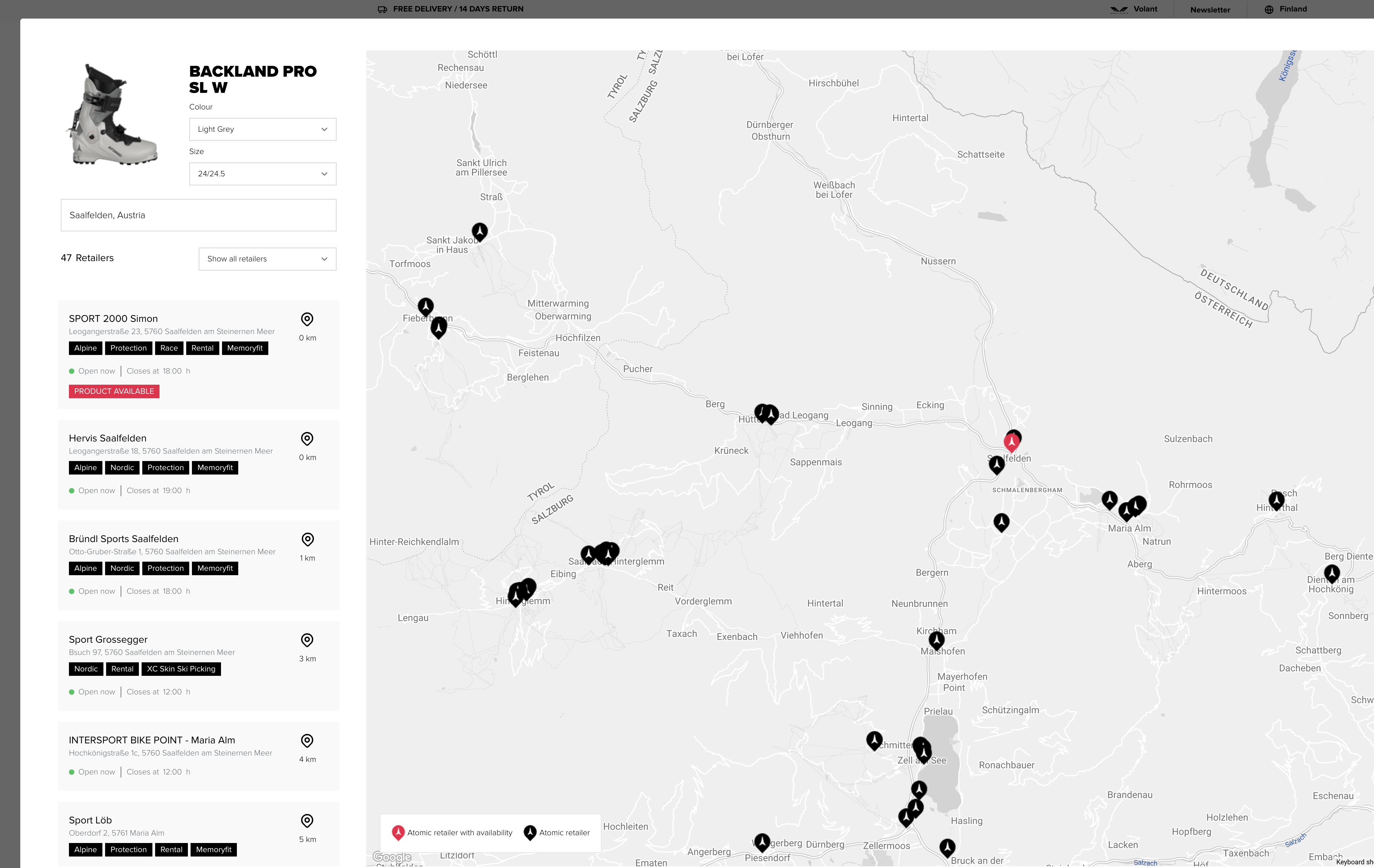This screenshot has width=1374, height=868.
Task: Click the delivery truck icon
Action: coord(382,9)
